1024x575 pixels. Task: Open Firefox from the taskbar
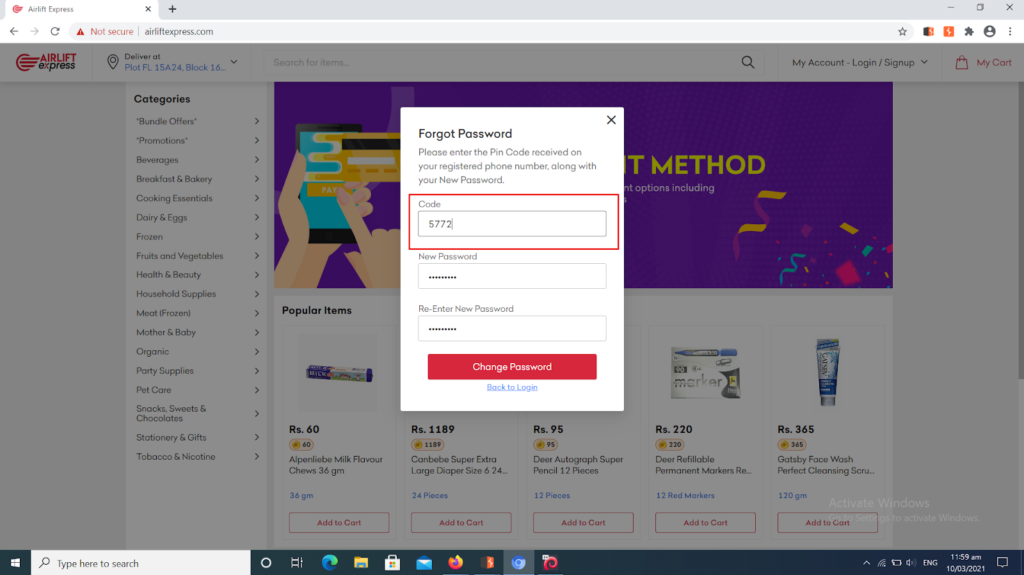[x=455, y=563]
